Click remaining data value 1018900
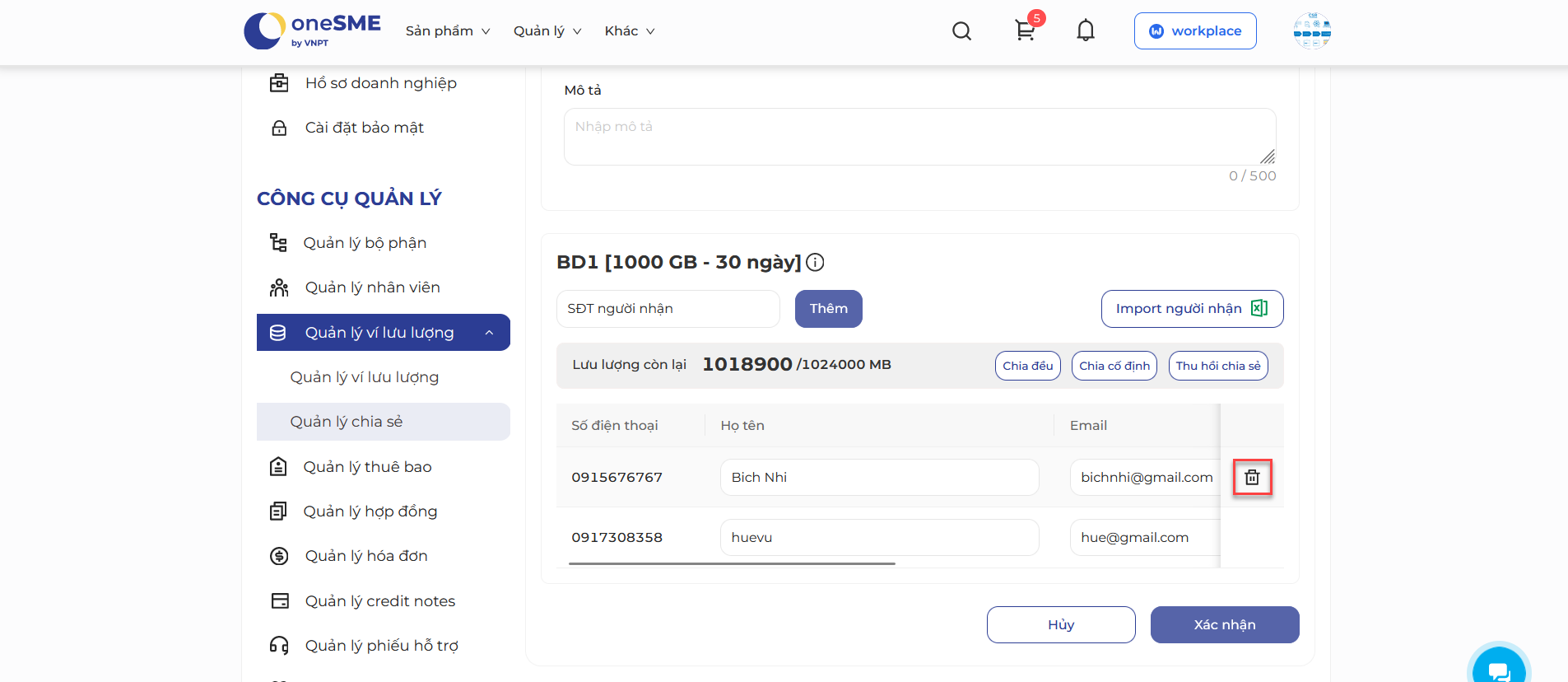The height and width of the screenshot is (682, 1568). click(747, 365)
